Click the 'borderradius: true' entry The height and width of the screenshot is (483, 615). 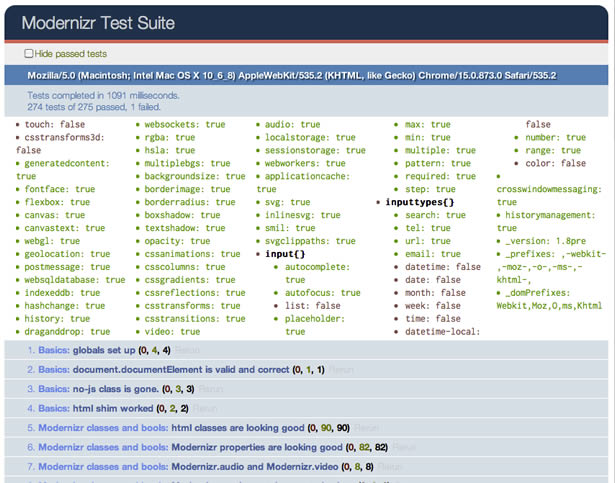190,202
